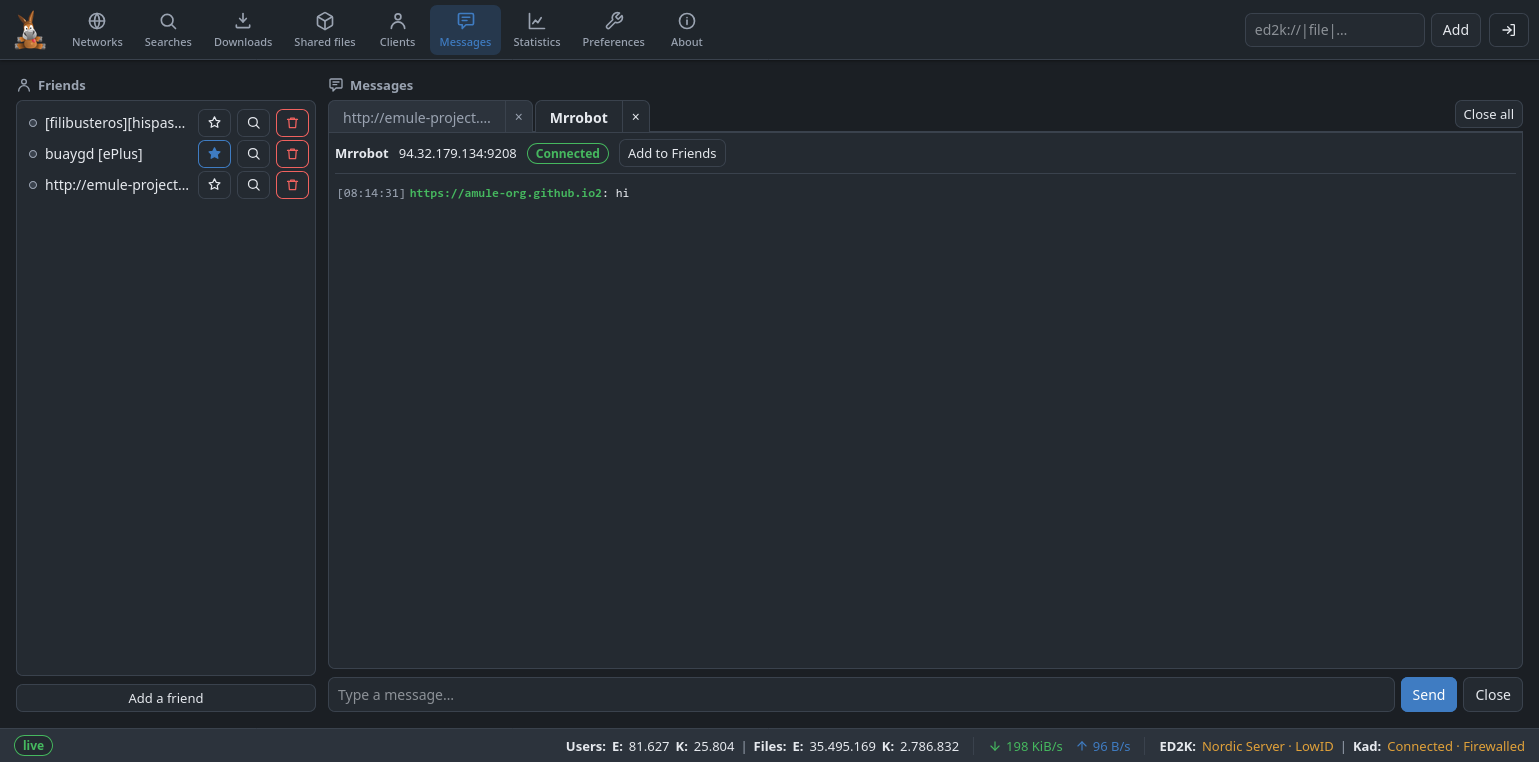The height and width of the screenshot is (762, 1539).
Task: Click Nordic Server · LowID status
Action: (x=1268, y=746)
